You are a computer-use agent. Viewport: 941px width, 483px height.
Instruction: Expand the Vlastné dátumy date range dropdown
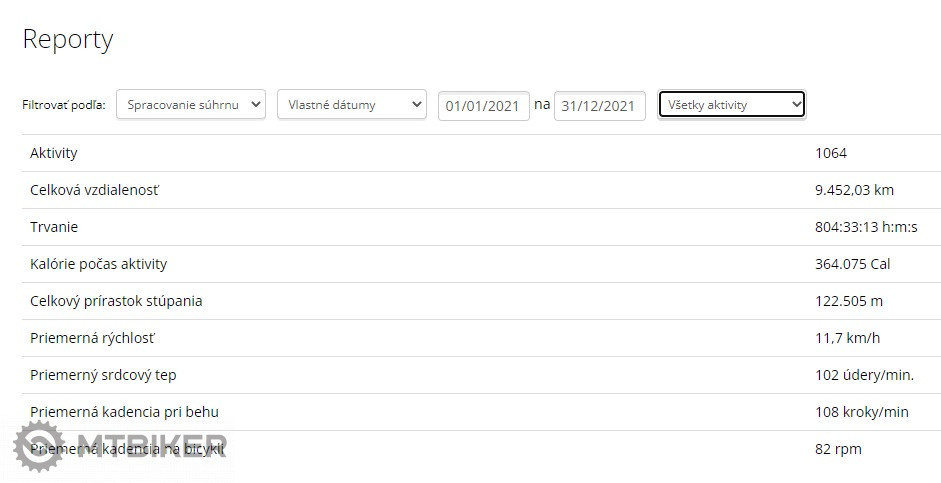(x=351, y=104)
